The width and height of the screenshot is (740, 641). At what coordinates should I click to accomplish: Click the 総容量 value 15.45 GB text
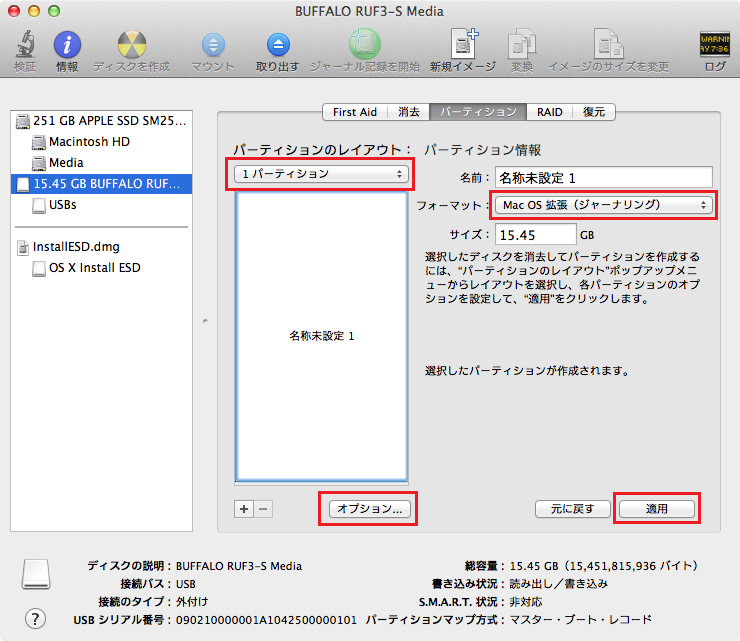pyautogui.click(x=604, y=566)
